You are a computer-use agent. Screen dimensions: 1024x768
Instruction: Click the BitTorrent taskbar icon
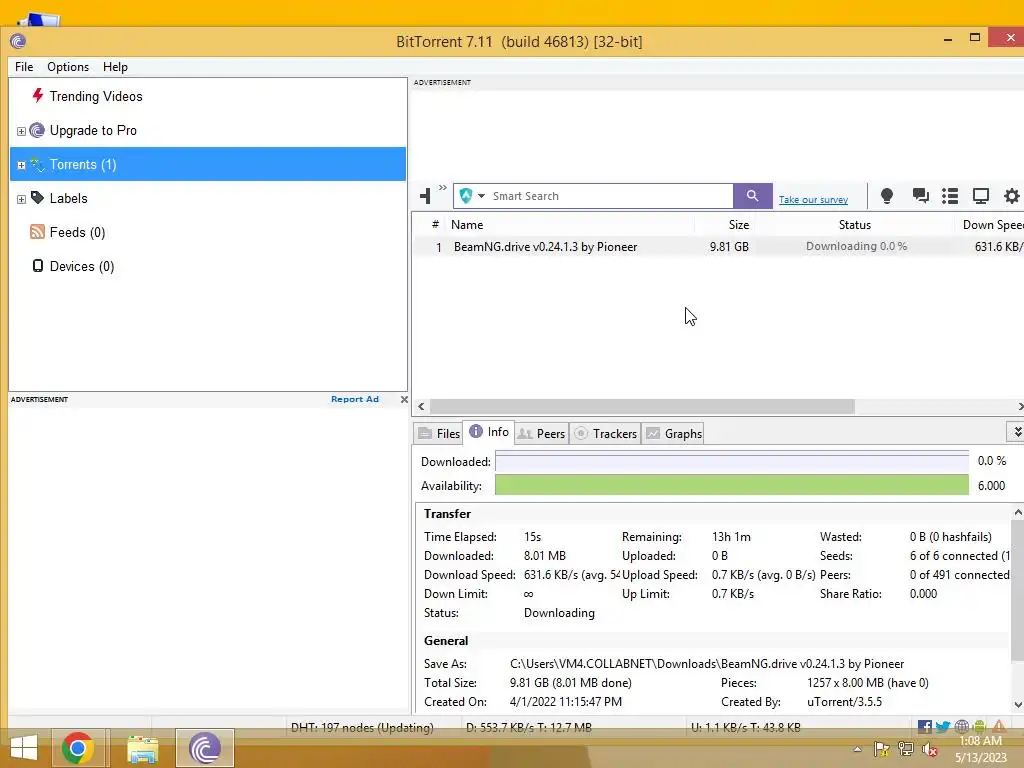(x=204, y=748)
